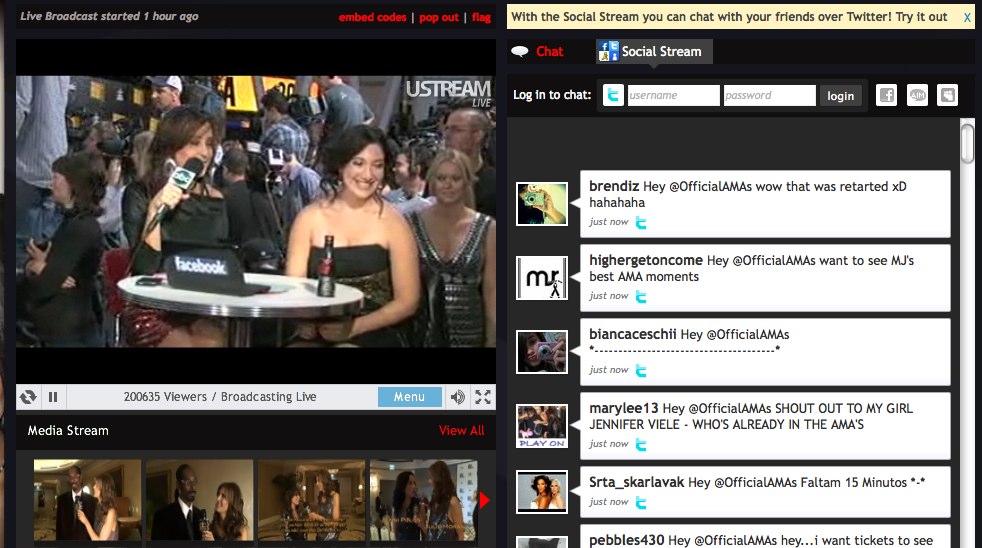Open the third Media Stream thumbnail
Image resolution: width=982 pixels, height=548 pixels.
click(311, 500)
